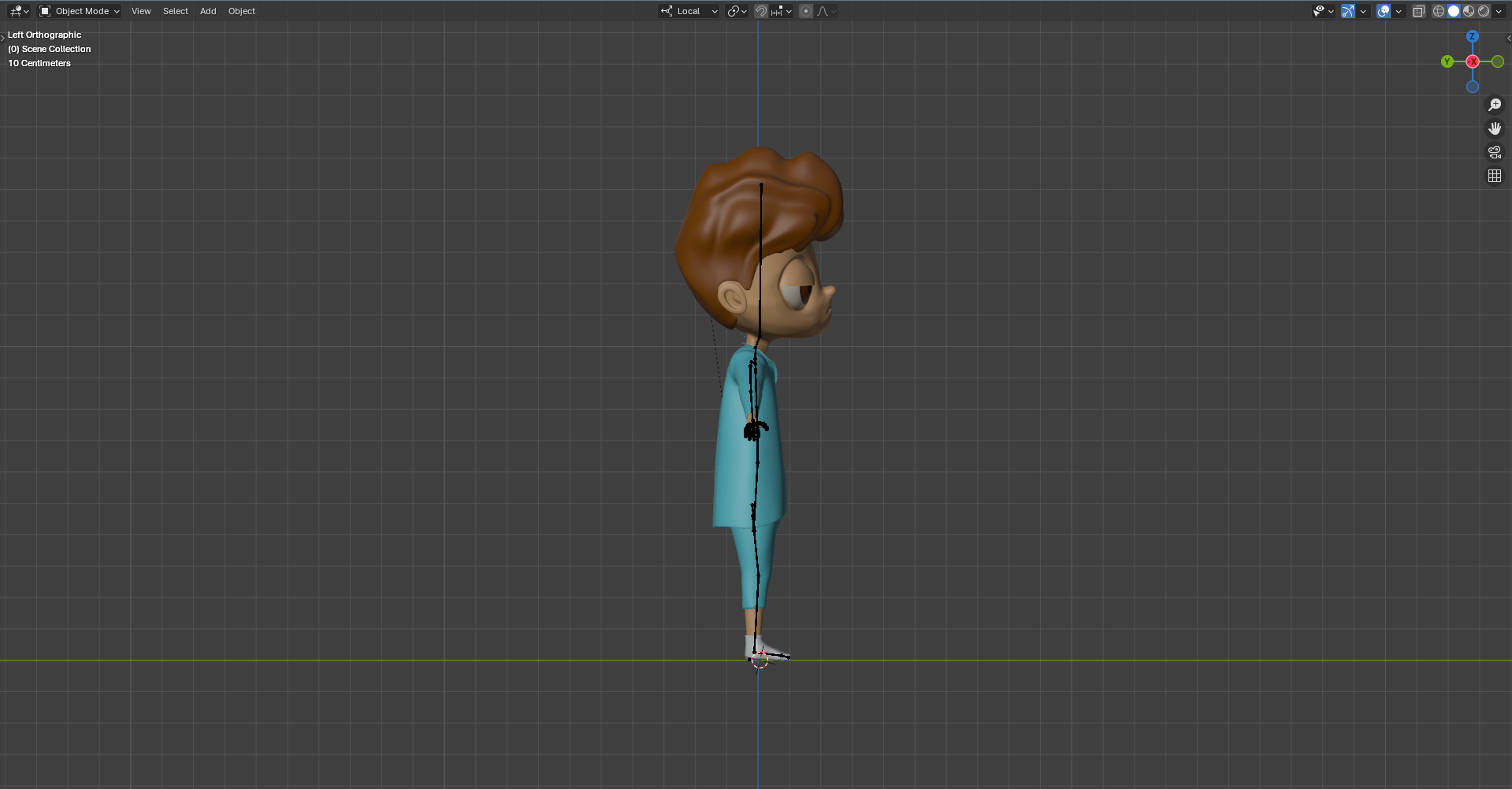Image resolution: width=1512 pixels, height=789 pixels.
Task: Toggle show gizmos
Action: (1348, 11)
